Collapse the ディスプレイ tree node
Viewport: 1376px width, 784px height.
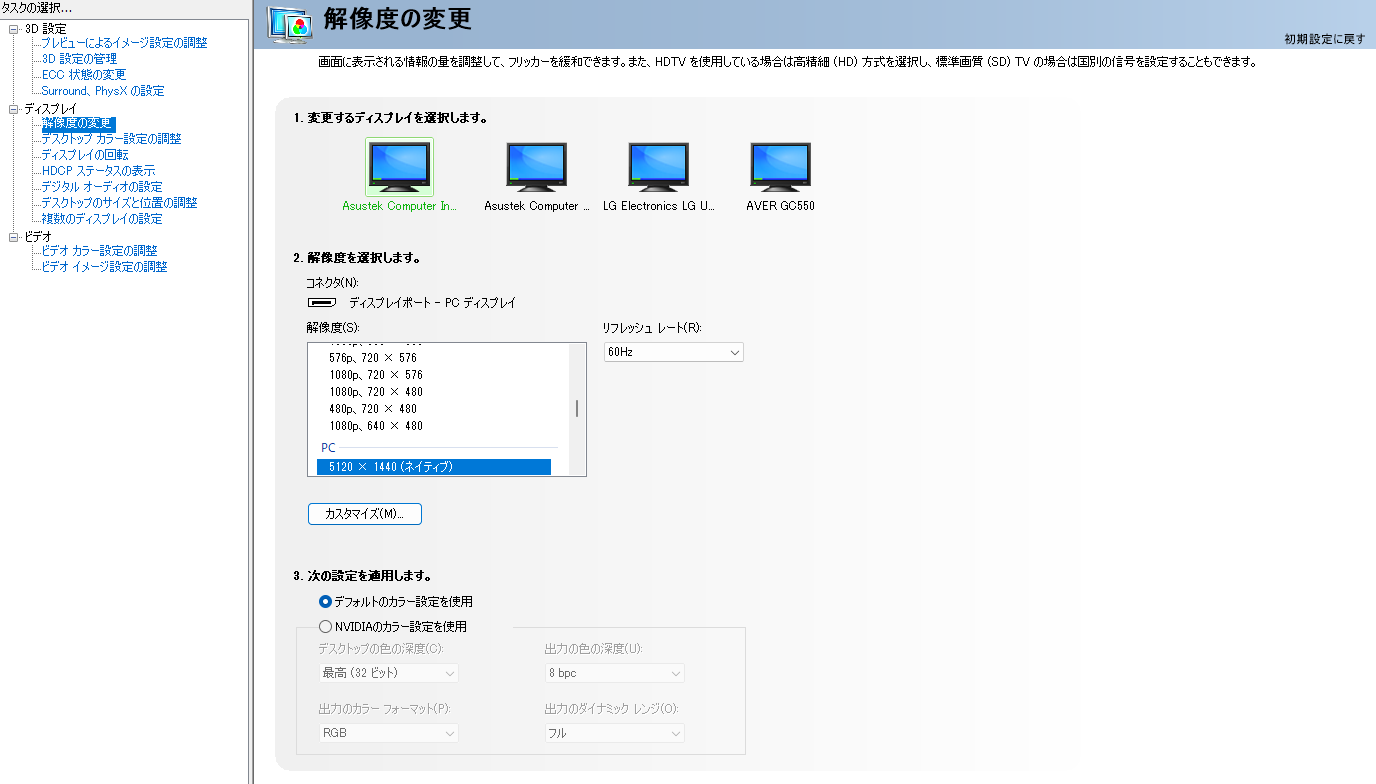[14, 109]
